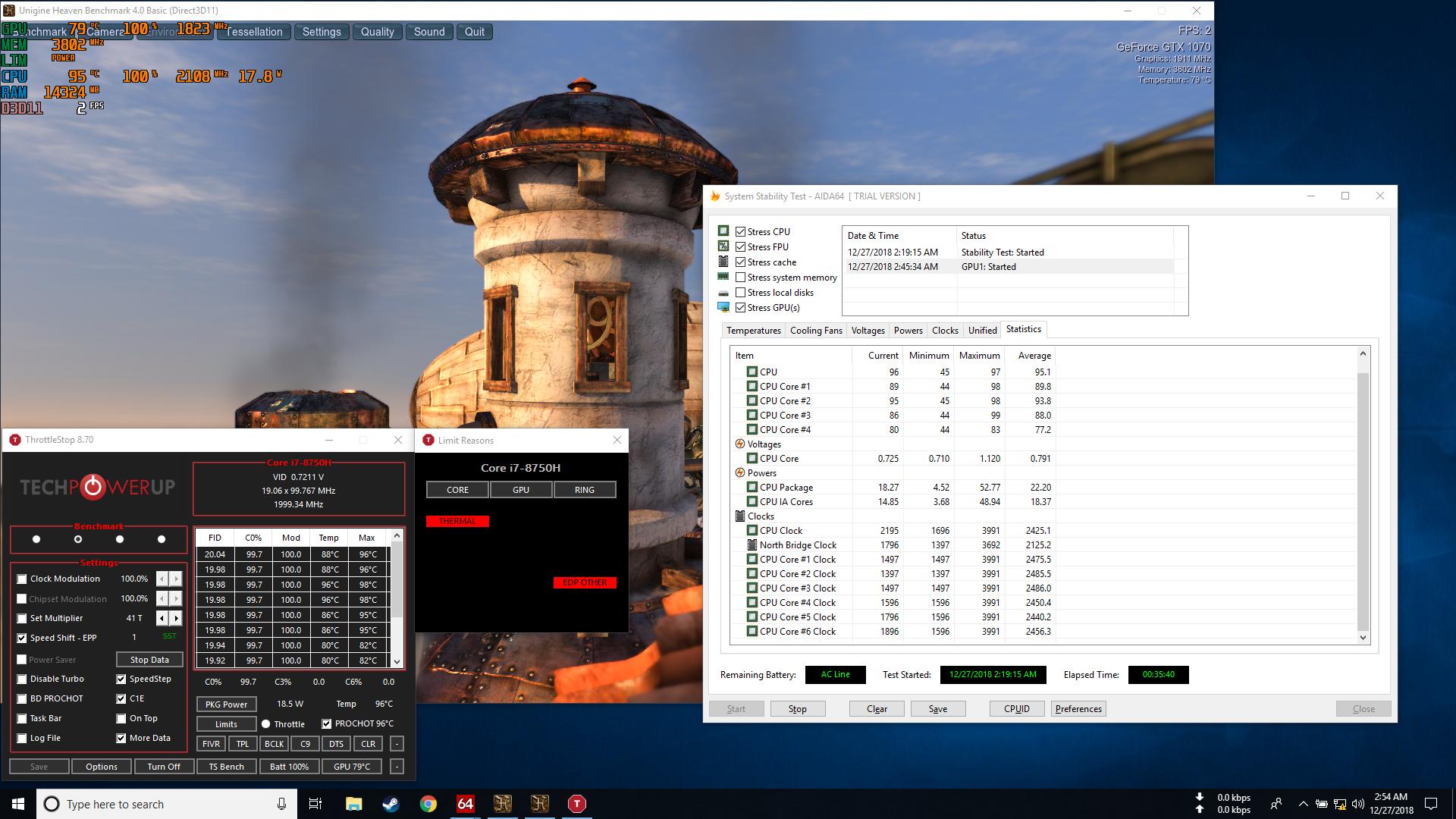
Task: Open TS Bench in ThrottleStop
Action: coord(226,767)
